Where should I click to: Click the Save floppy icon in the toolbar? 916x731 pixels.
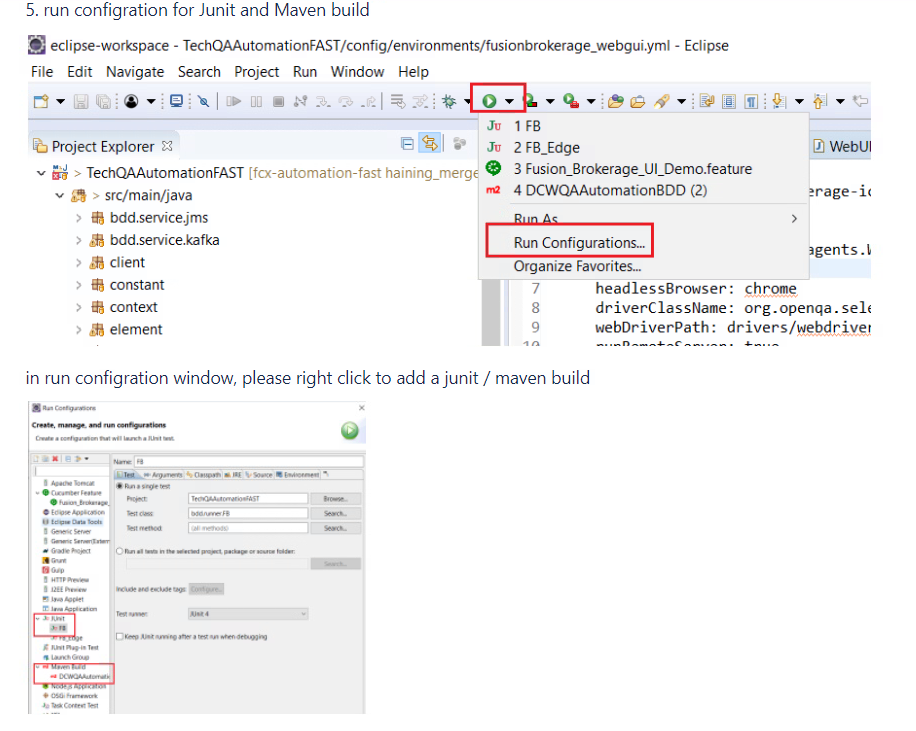coord(81,102)
